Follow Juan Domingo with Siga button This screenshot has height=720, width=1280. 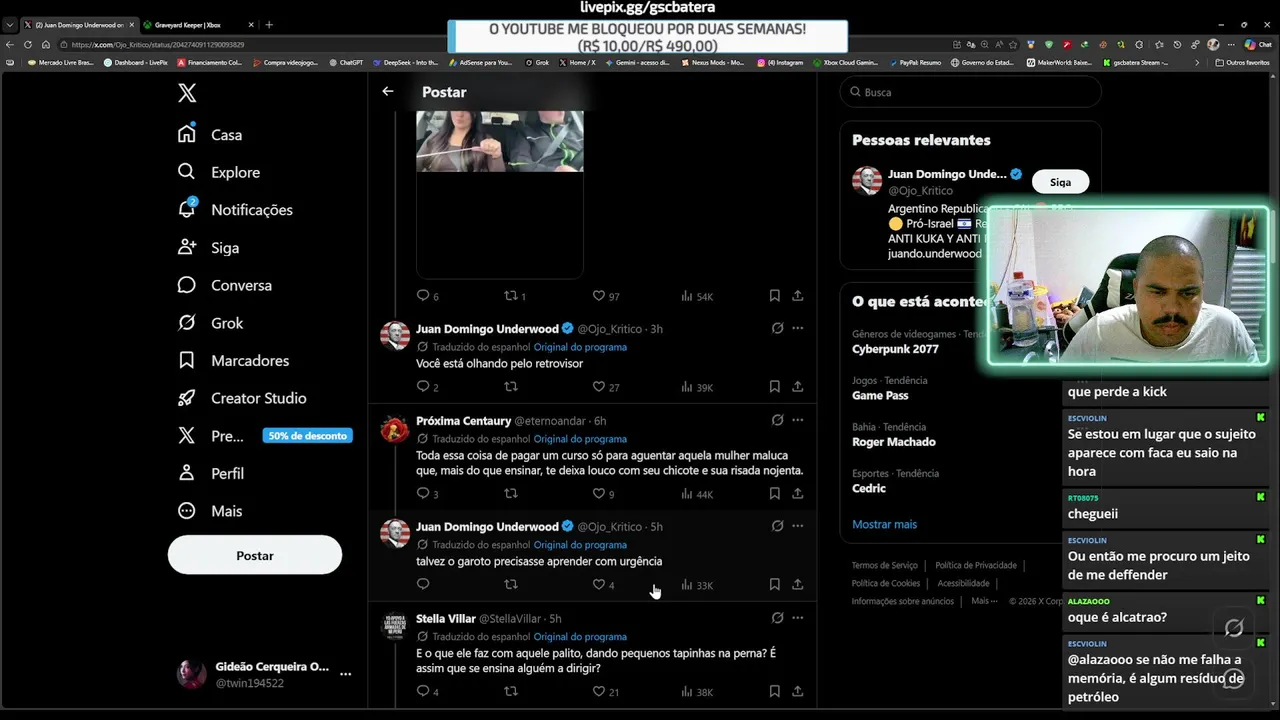(1060, 182)
